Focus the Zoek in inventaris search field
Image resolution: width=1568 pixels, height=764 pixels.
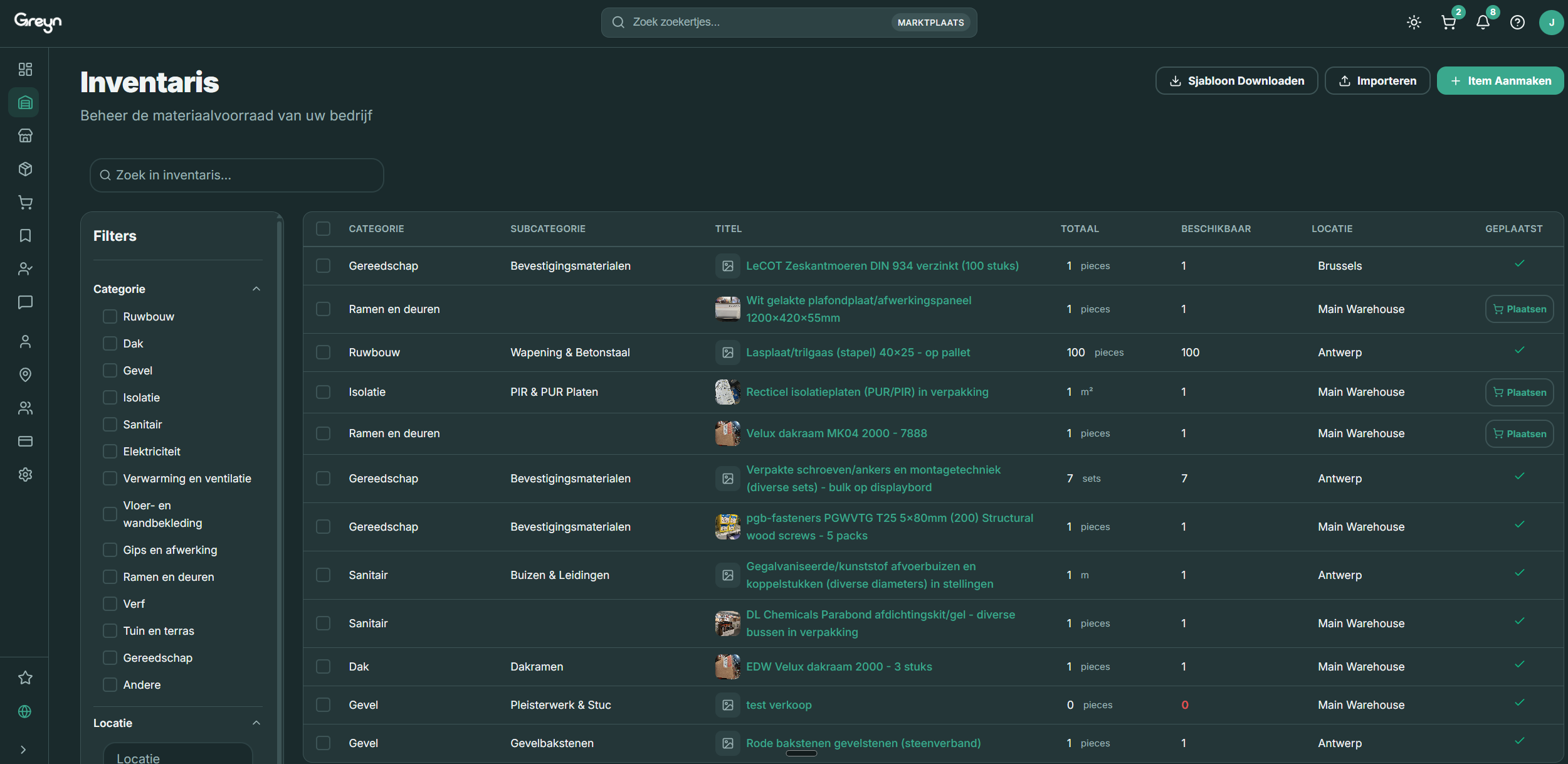click(x=237, y=175)
